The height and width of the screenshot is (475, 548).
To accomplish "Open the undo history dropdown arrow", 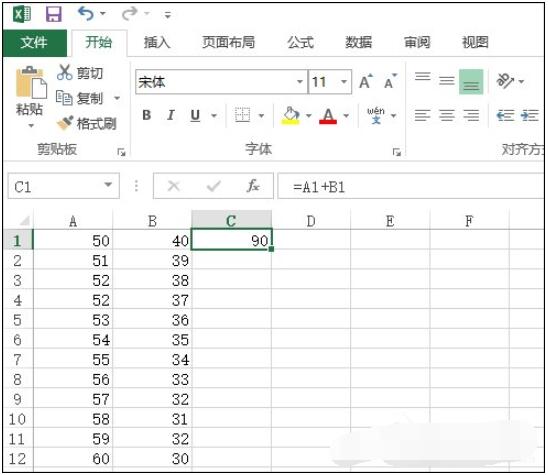I will point(103,14).
